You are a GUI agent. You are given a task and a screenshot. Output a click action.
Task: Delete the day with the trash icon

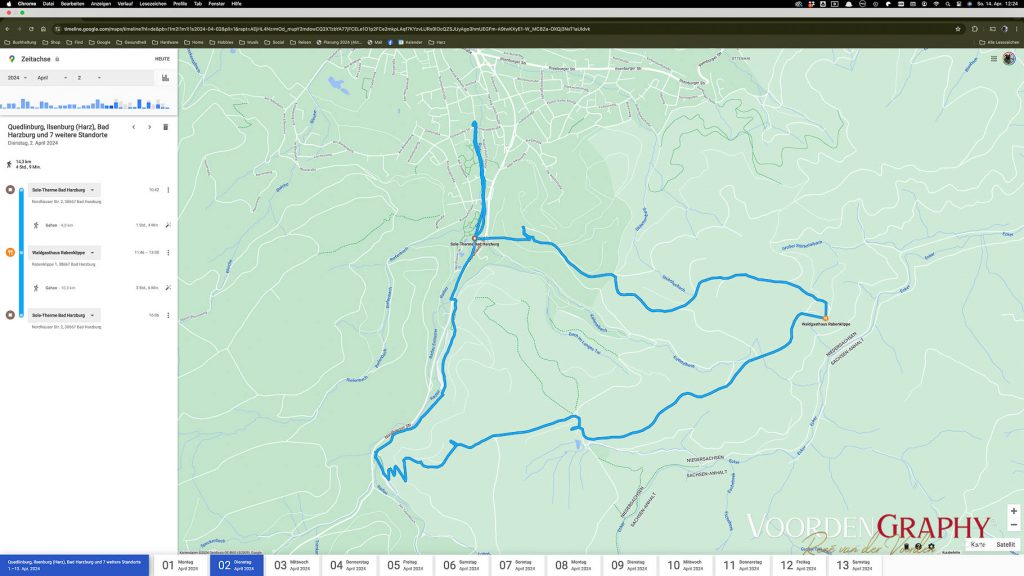coord(165,127)
